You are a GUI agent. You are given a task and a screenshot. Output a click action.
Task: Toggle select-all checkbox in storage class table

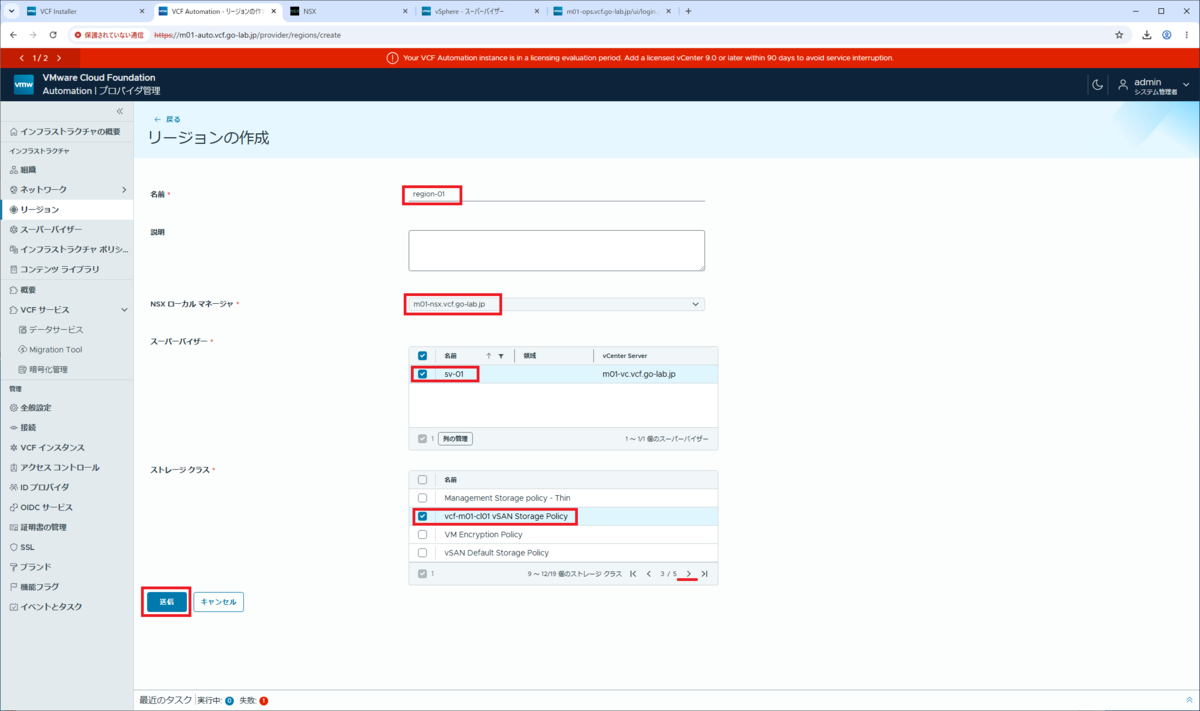[422, 480]
